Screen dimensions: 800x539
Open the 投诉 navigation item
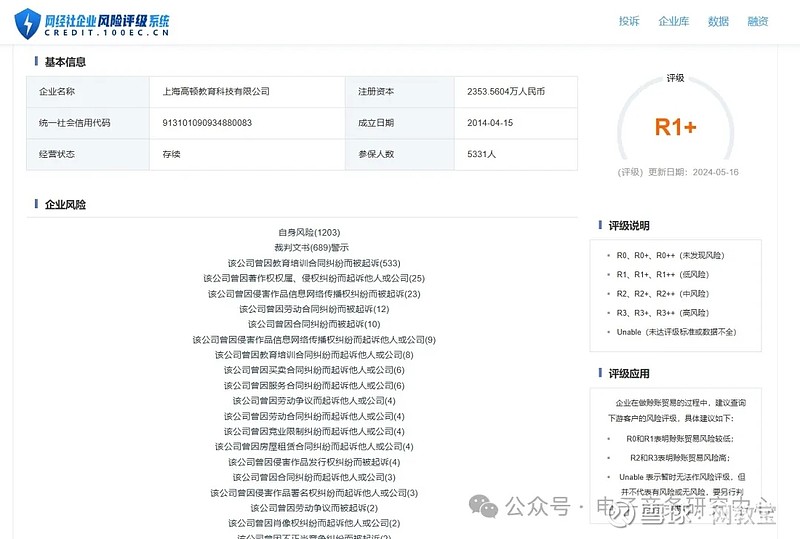[629, 21]
